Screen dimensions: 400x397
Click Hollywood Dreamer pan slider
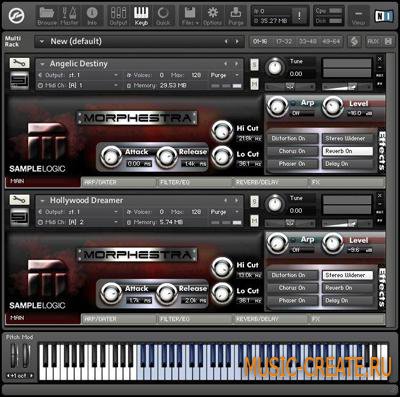[290, 223]
